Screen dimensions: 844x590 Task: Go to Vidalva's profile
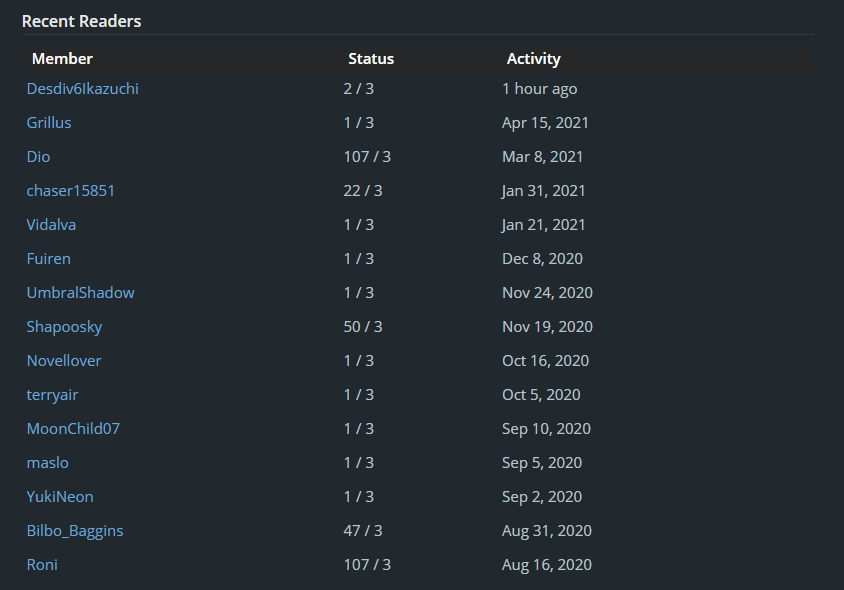pyautogui.click(x=51, y=225)
